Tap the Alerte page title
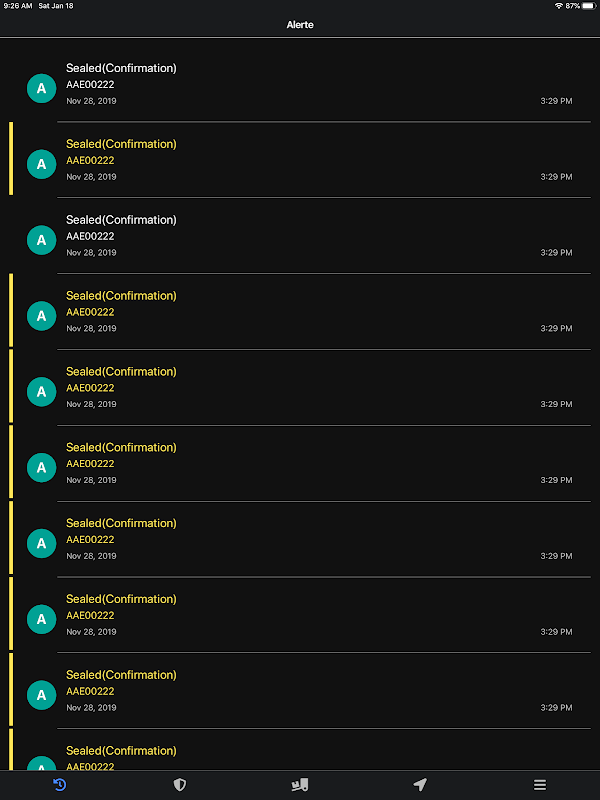The width and height of the screenshot is (600, 800). pos(300,24)
